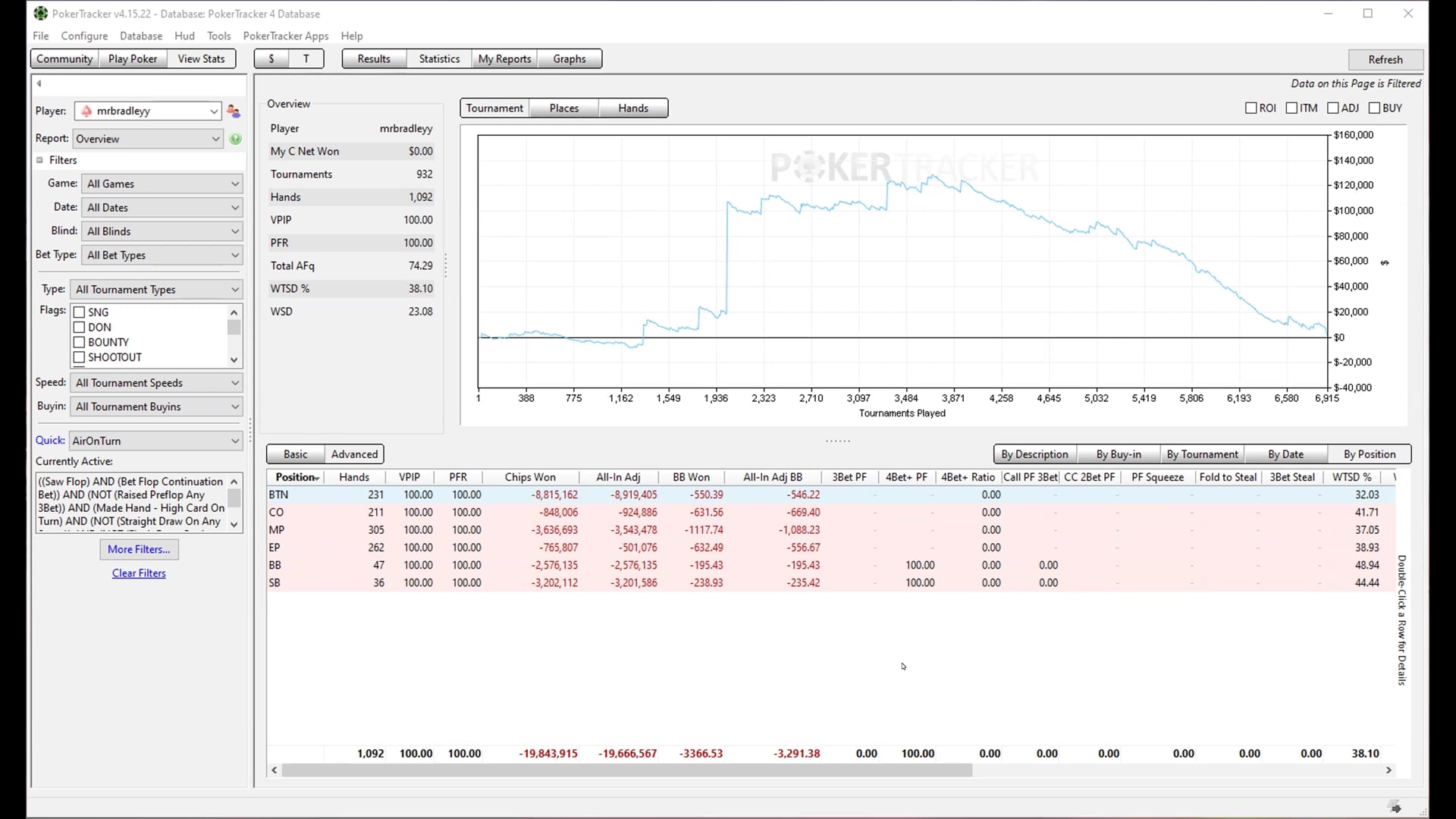Open the Help menu
The width and height of the screenshot is (1456, 819).
coord(352,36)
